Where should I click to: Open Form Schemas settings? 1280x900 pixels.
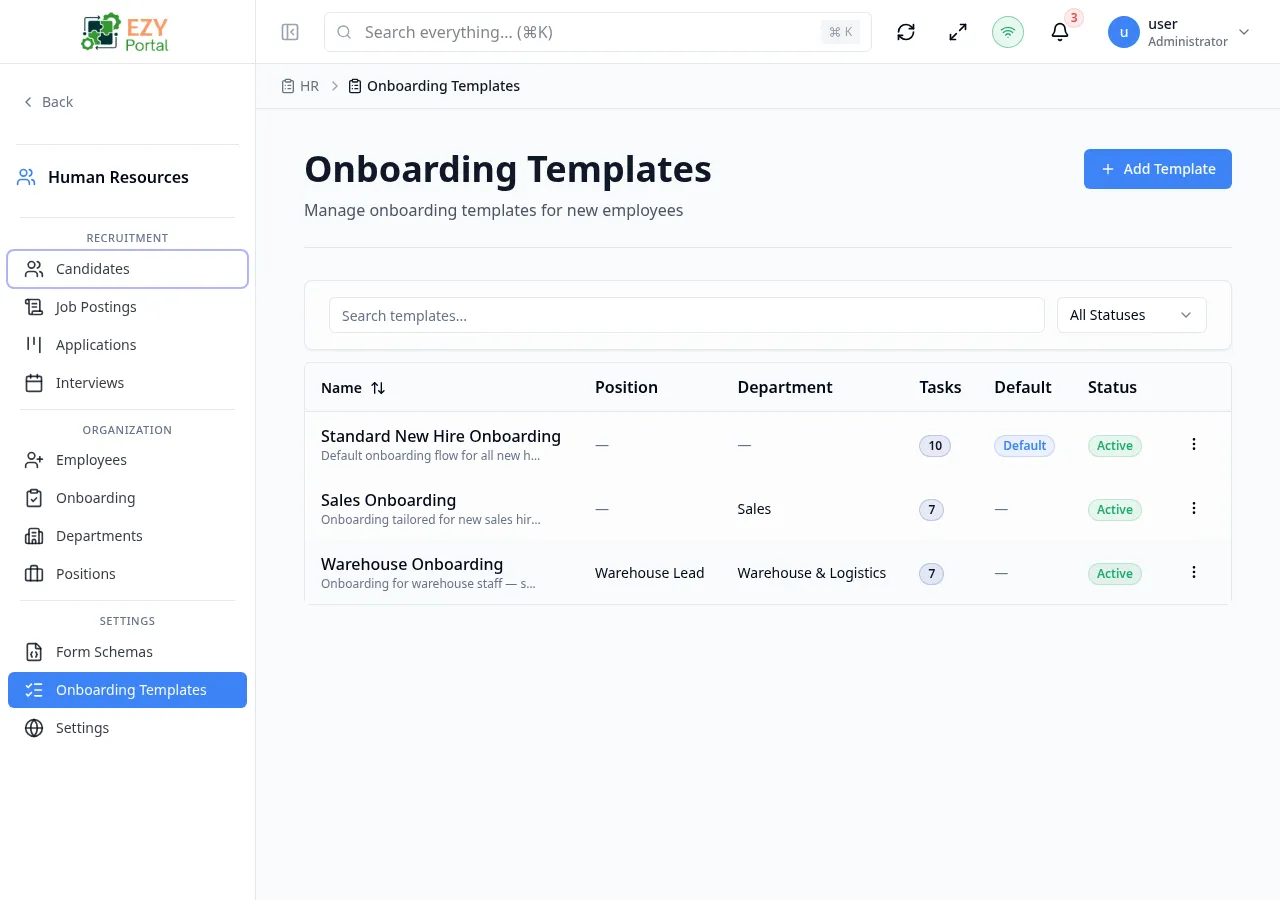tap(127, 652)
